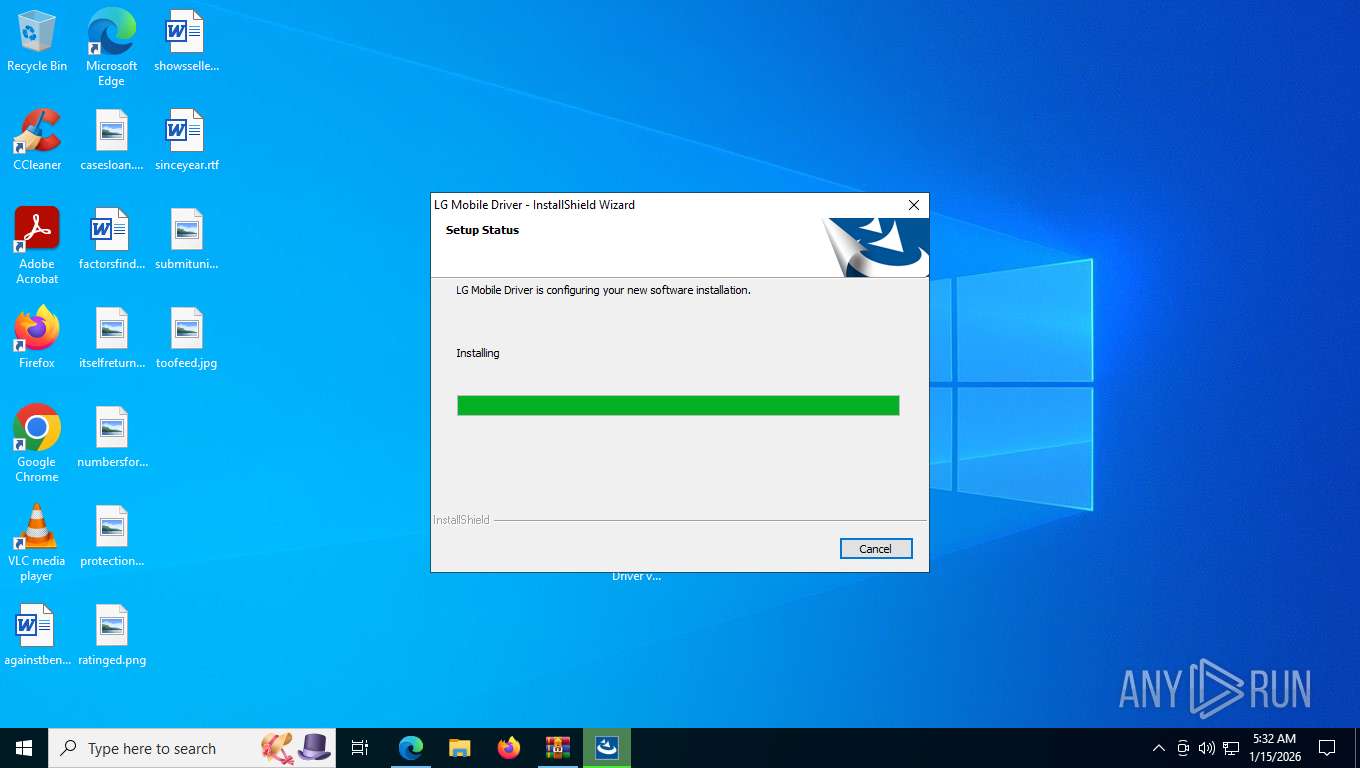
Task: Open the notification center
Action: tap(1327, 748)
